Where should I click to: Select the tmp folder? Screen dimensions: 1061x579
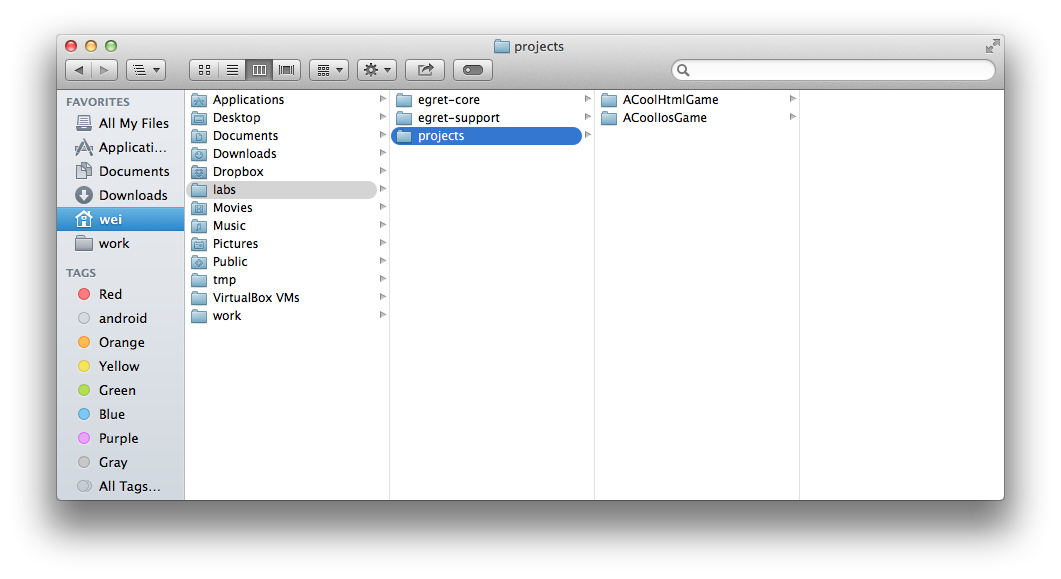(x=281, y=279)
